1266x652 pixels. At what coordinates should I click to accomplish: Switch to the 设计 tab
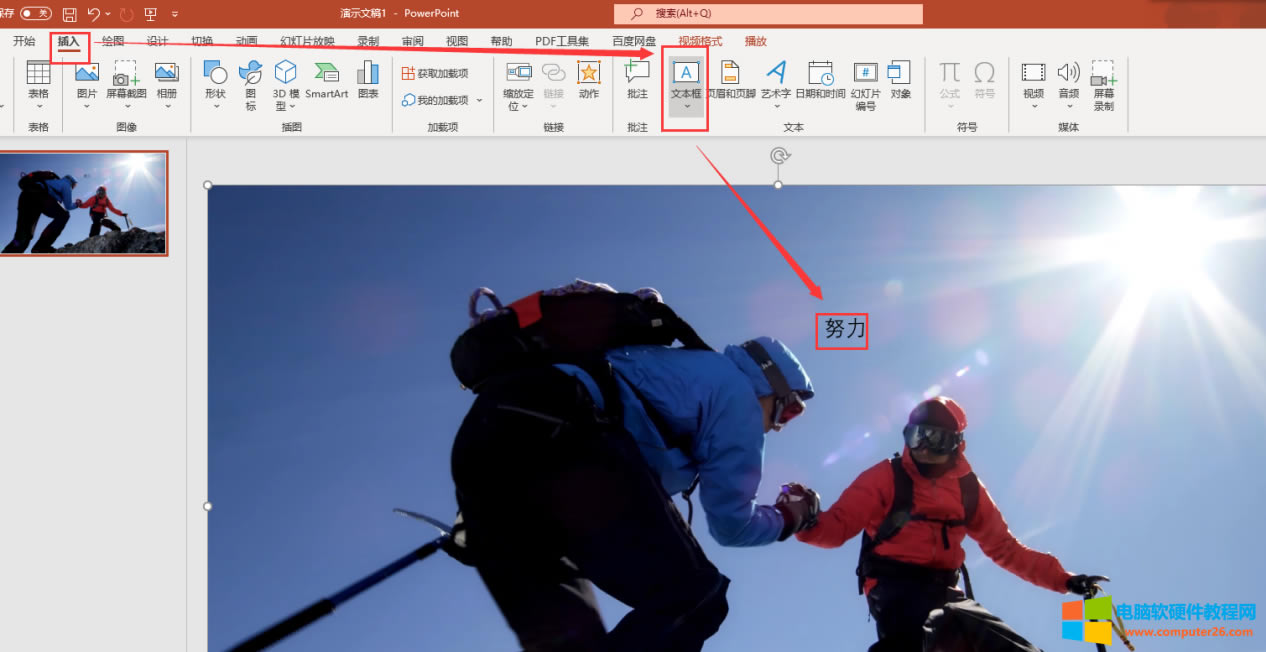click(x=157, y=42)
